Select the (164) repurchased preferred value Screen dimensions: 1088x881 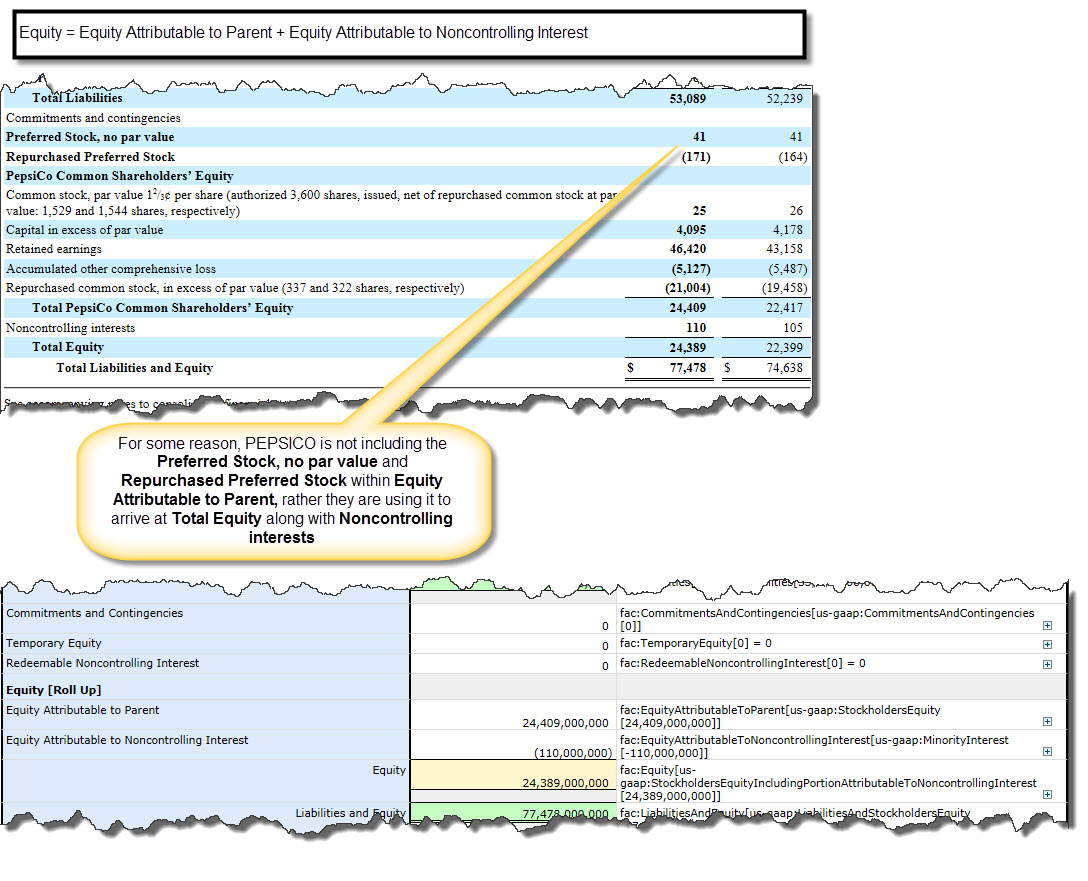click(x=792, y=157)
